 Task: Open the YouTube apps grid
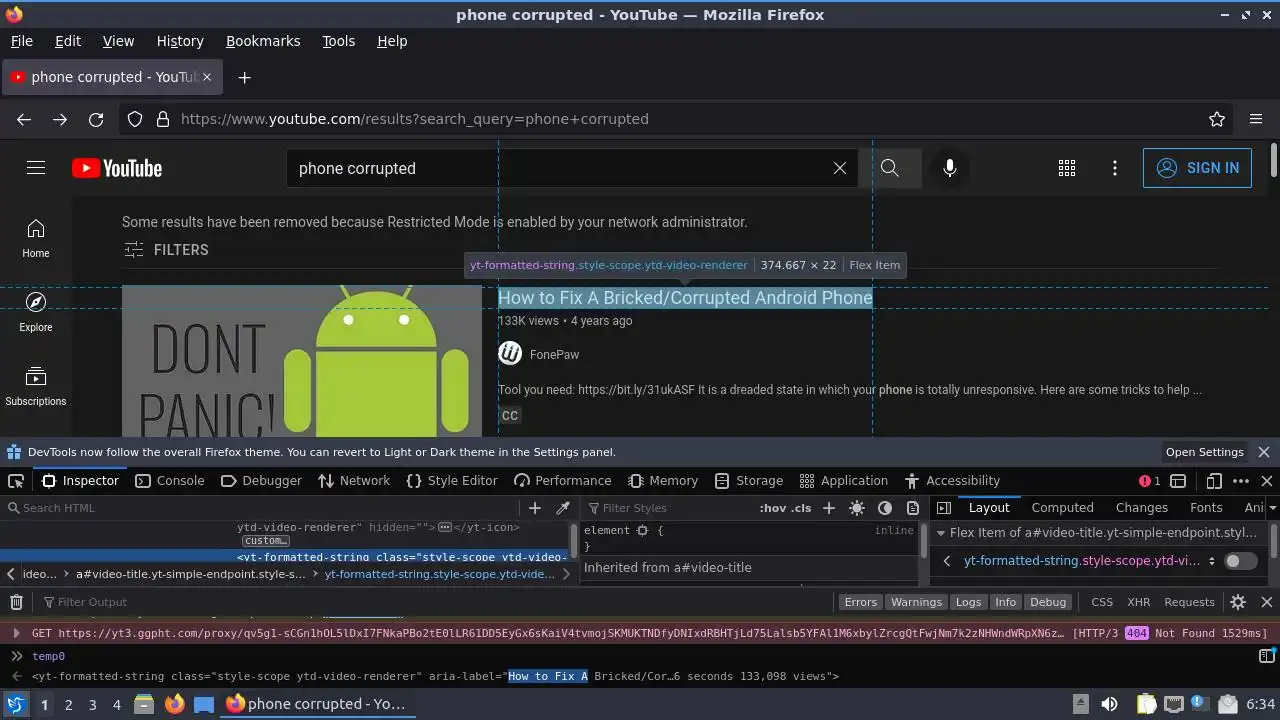point(1067,168)
